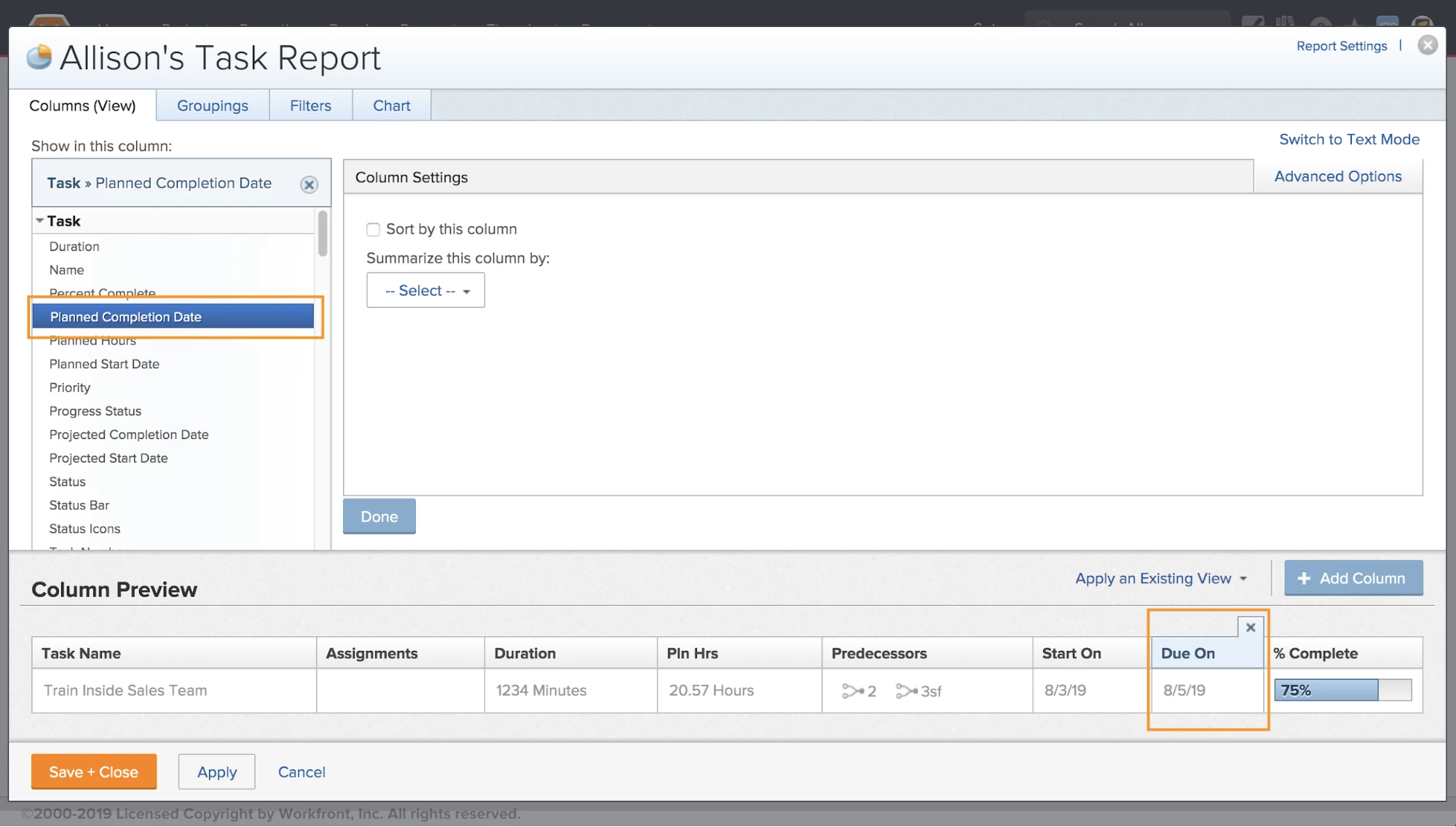1456x827 pixels.
Task: Clear the selected Planned Completion Date field
Action: (x=309, y=184)
